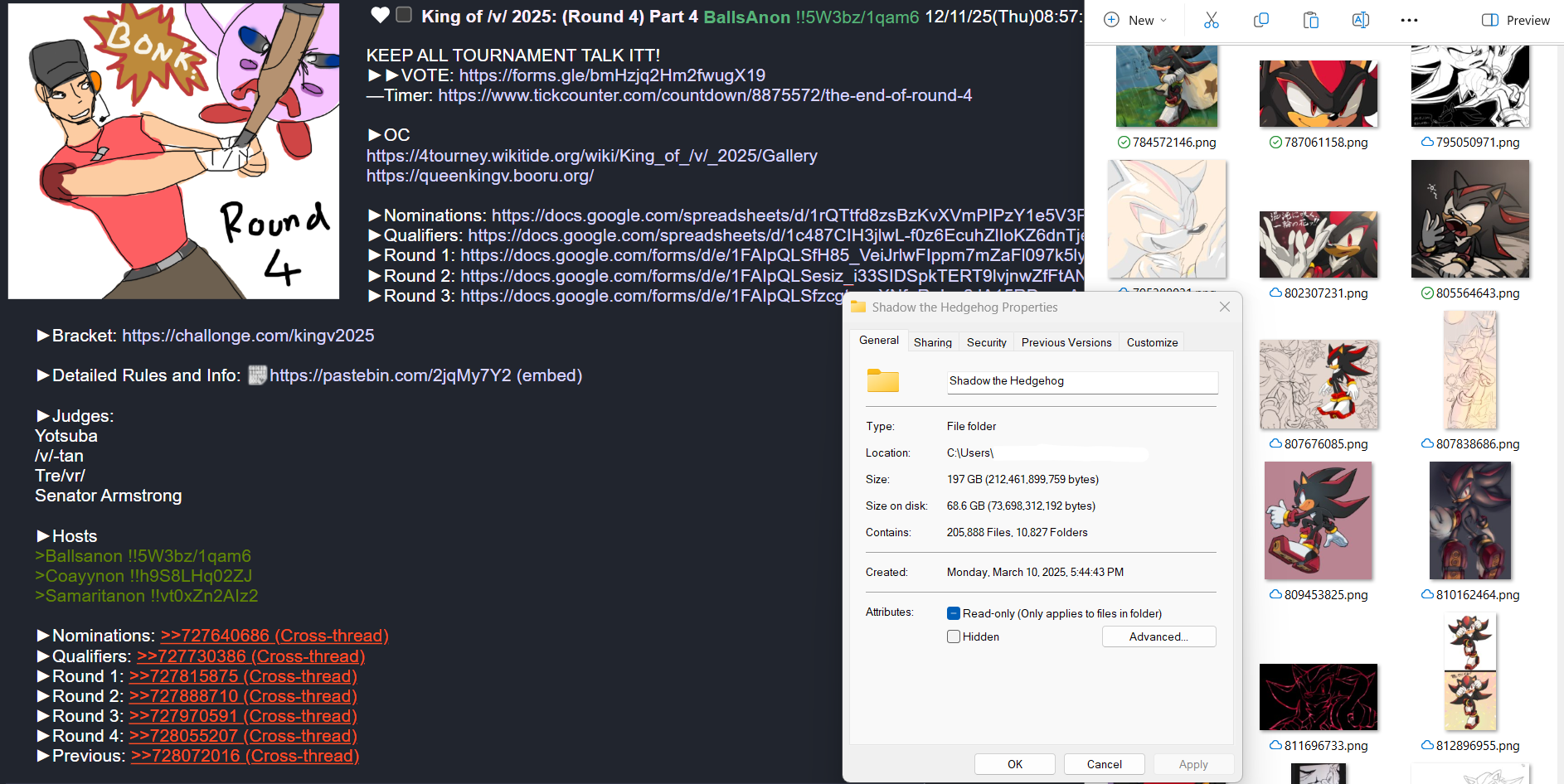Screen dimensions: 1564x784
Task: Click the embed icon before the pastebin link
Action: (257, 375)
